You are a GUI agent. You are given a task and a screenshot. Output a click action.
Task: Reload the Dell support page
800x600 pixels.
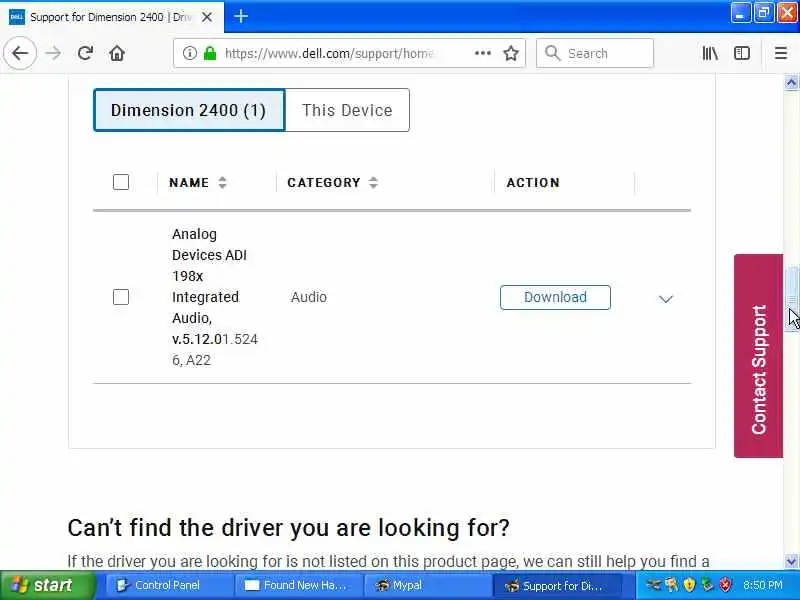85,53
